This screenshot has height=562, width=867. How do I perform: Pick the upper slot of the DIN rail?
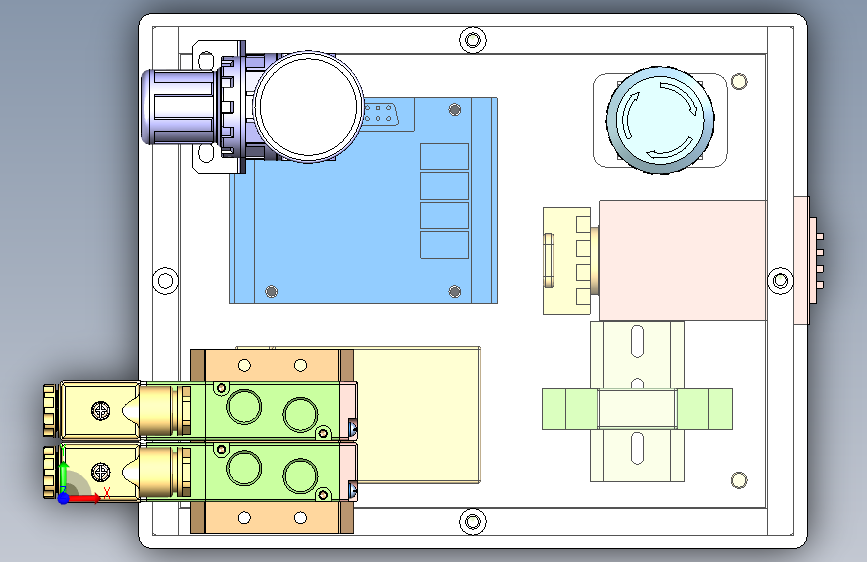[638, 341]
